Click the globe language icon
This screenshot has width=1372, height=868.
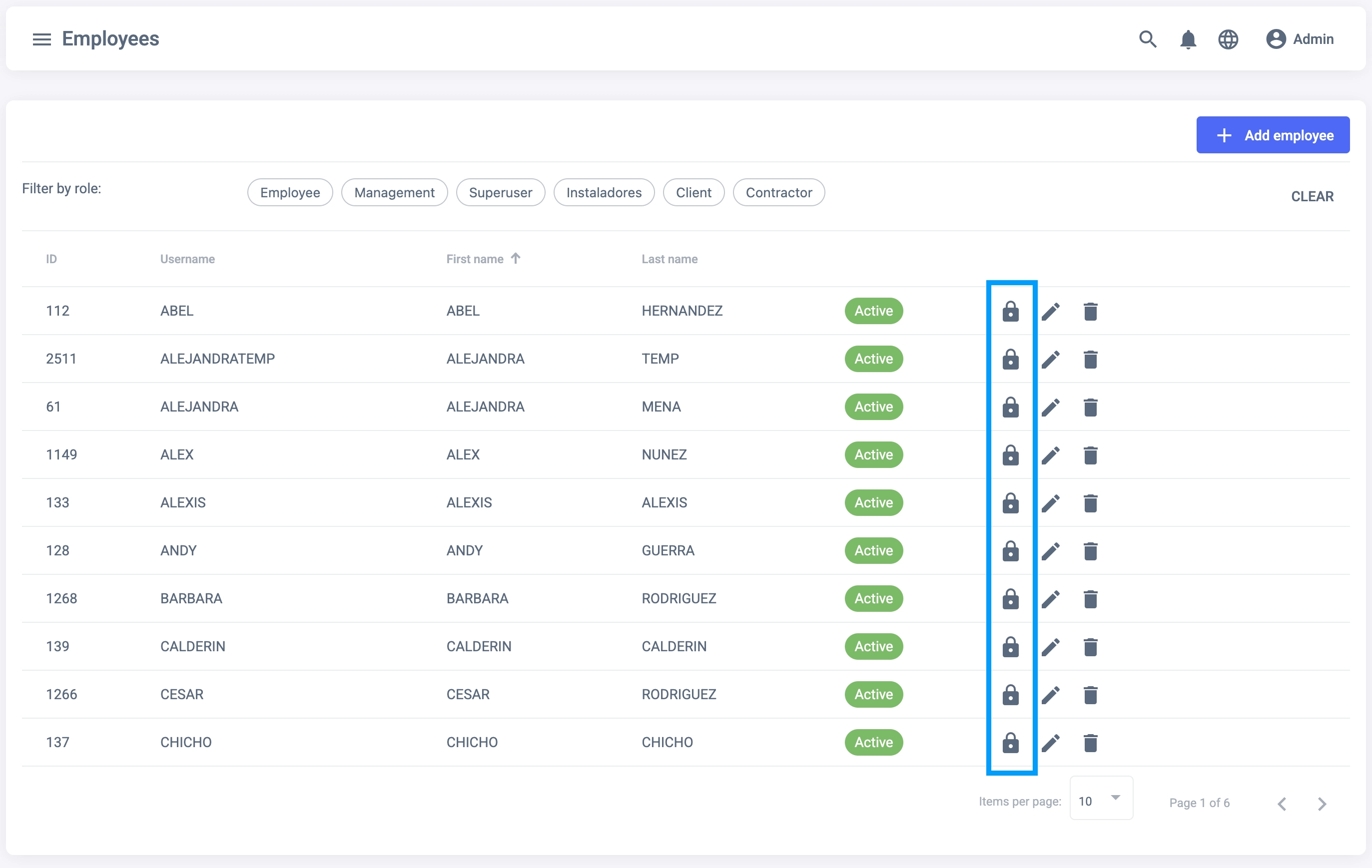coord(1228,39)
